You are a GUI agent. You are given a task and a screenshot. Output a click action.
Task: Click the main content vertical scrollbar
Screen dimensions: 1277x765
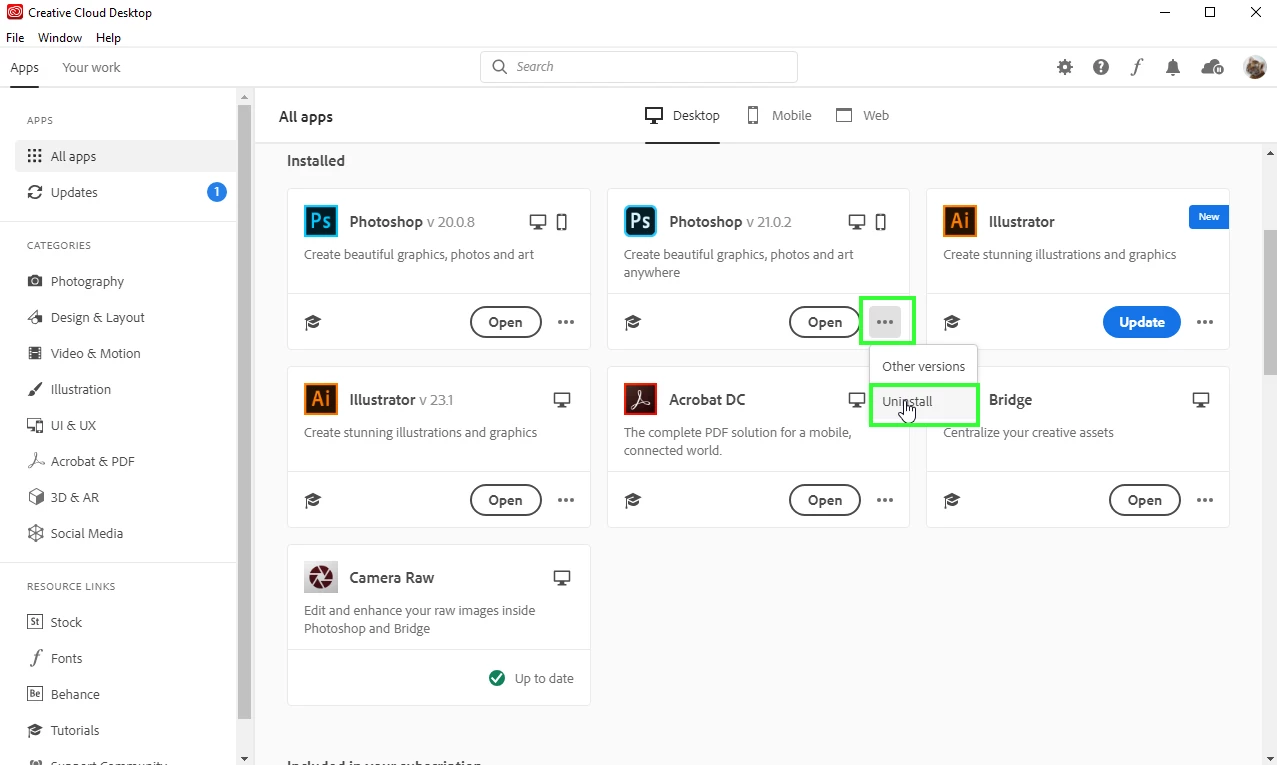[x=1270, y=301]
